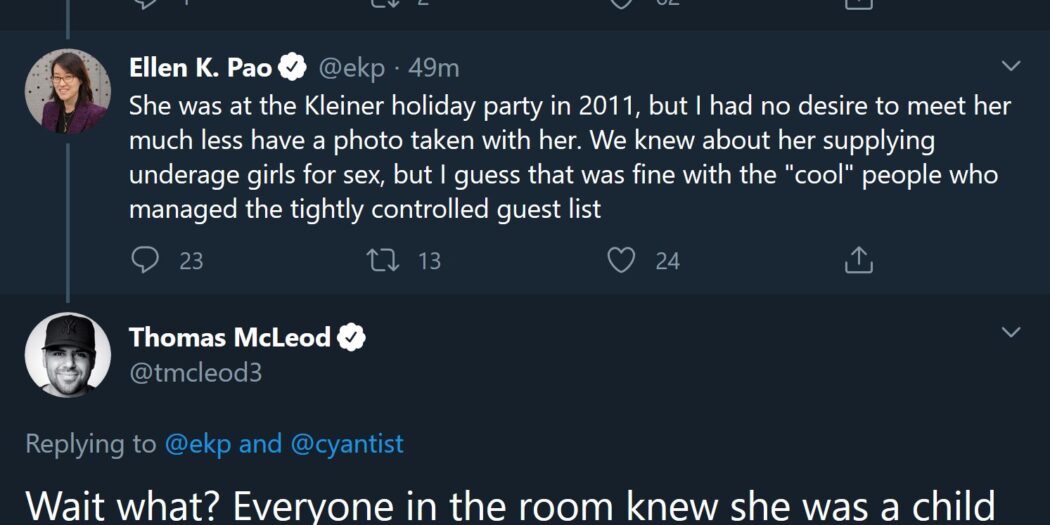The image size is (1050, 525).
Task: Click the Thomas McLeod display name
Action: [x=230, y=338]
